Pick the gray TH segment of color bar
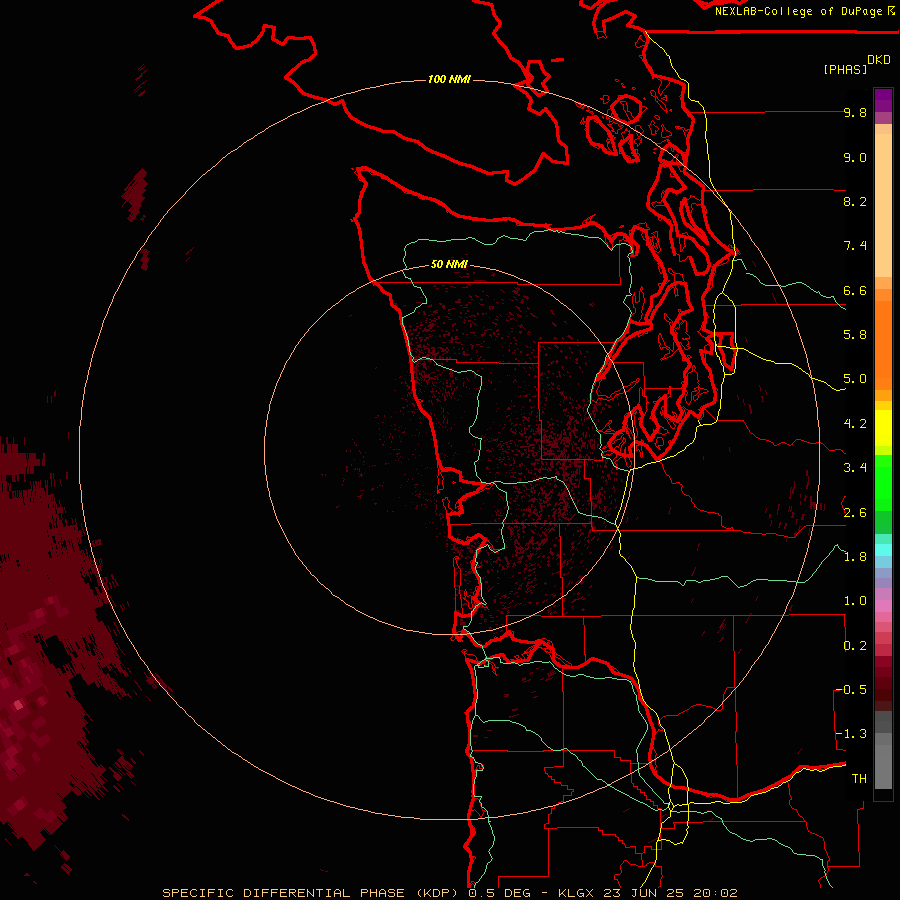This screenshot has width=900, height=900. click(x=883, y=768)
